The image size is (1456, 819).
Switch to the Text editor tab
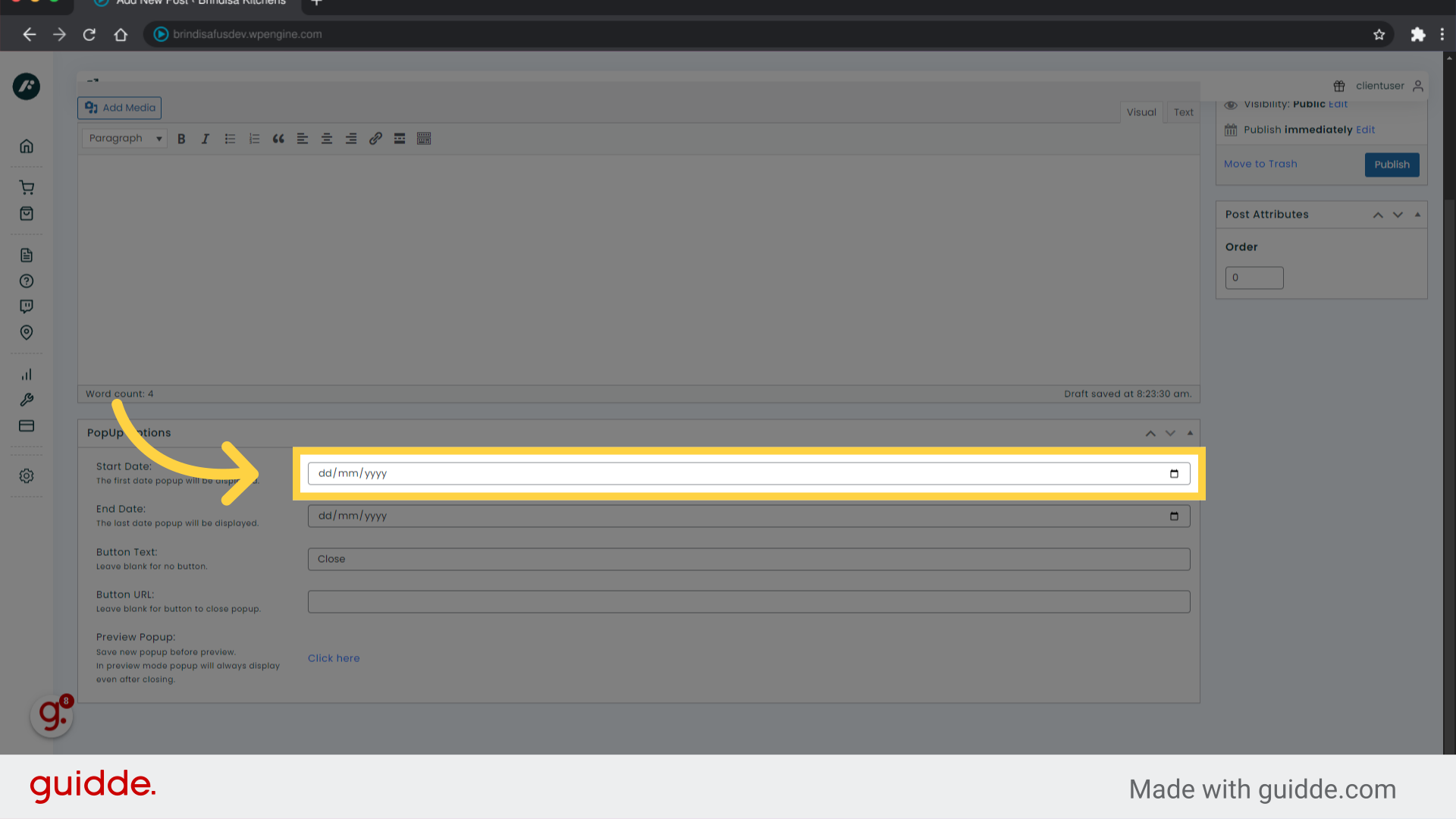click(1183, 112)
